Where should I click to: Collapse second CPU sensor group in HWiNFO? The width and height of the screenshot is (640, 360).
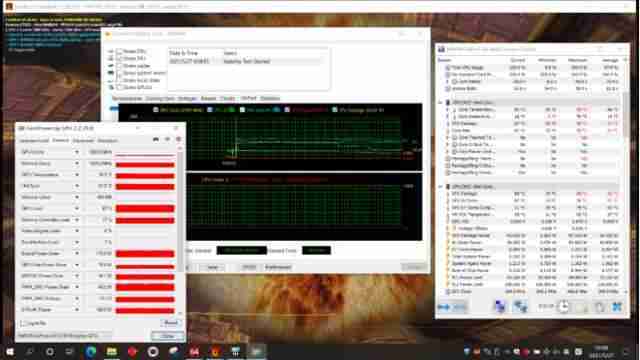(x=440, y=187)
